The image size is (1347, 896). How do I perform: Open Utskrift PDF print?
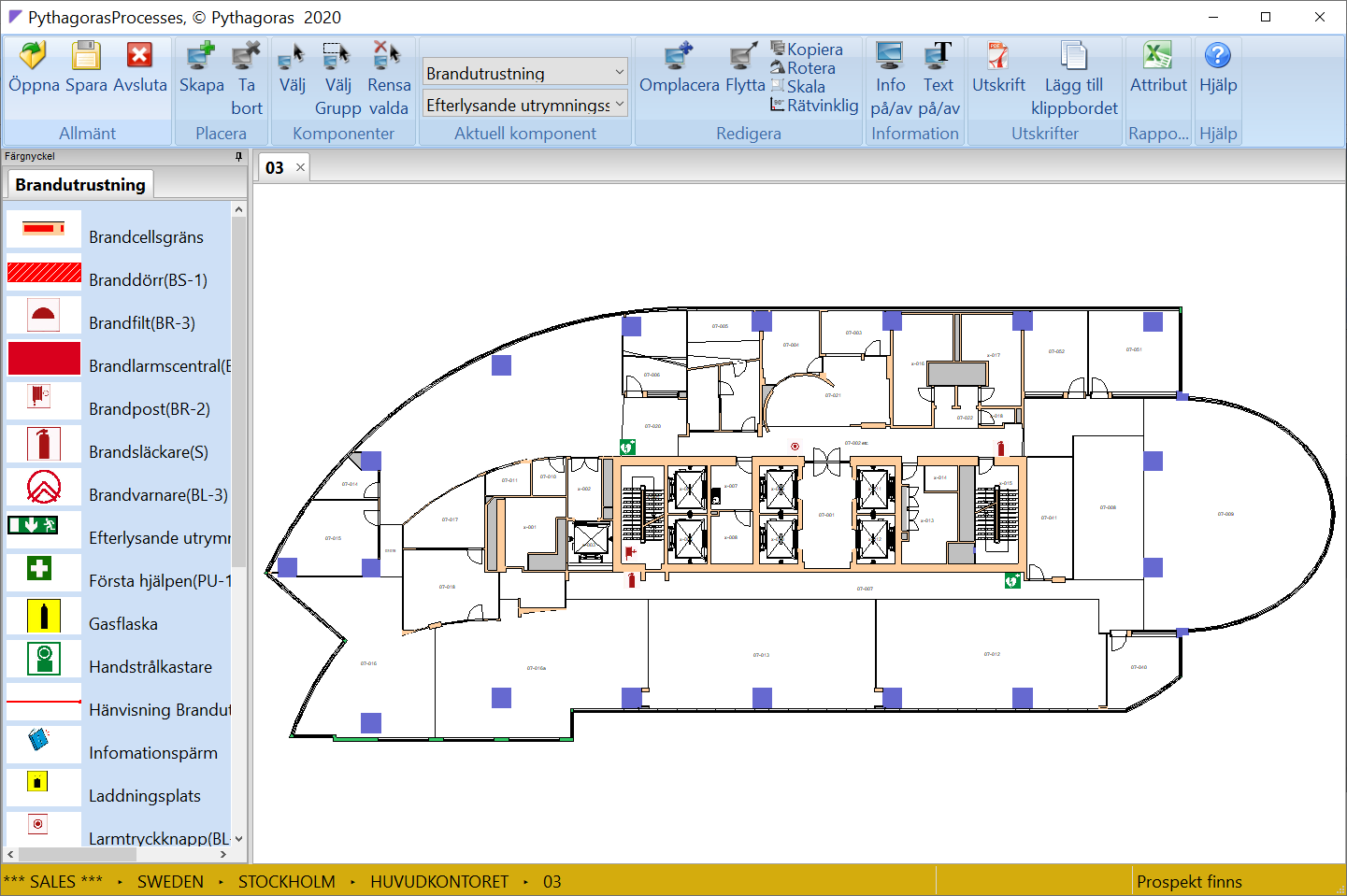tap(997, 56)
